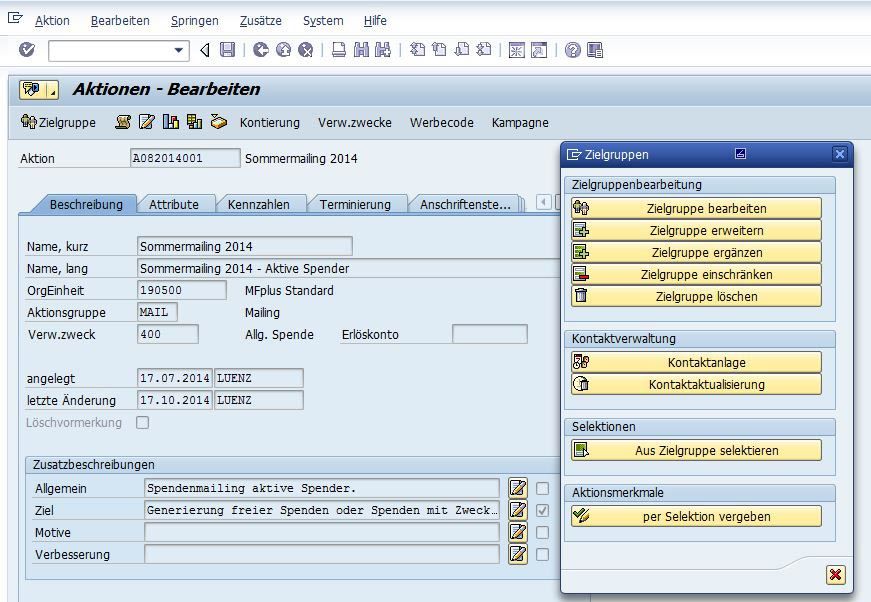Switch to the Anschriftenste... tab

click(x=465, y=204)
